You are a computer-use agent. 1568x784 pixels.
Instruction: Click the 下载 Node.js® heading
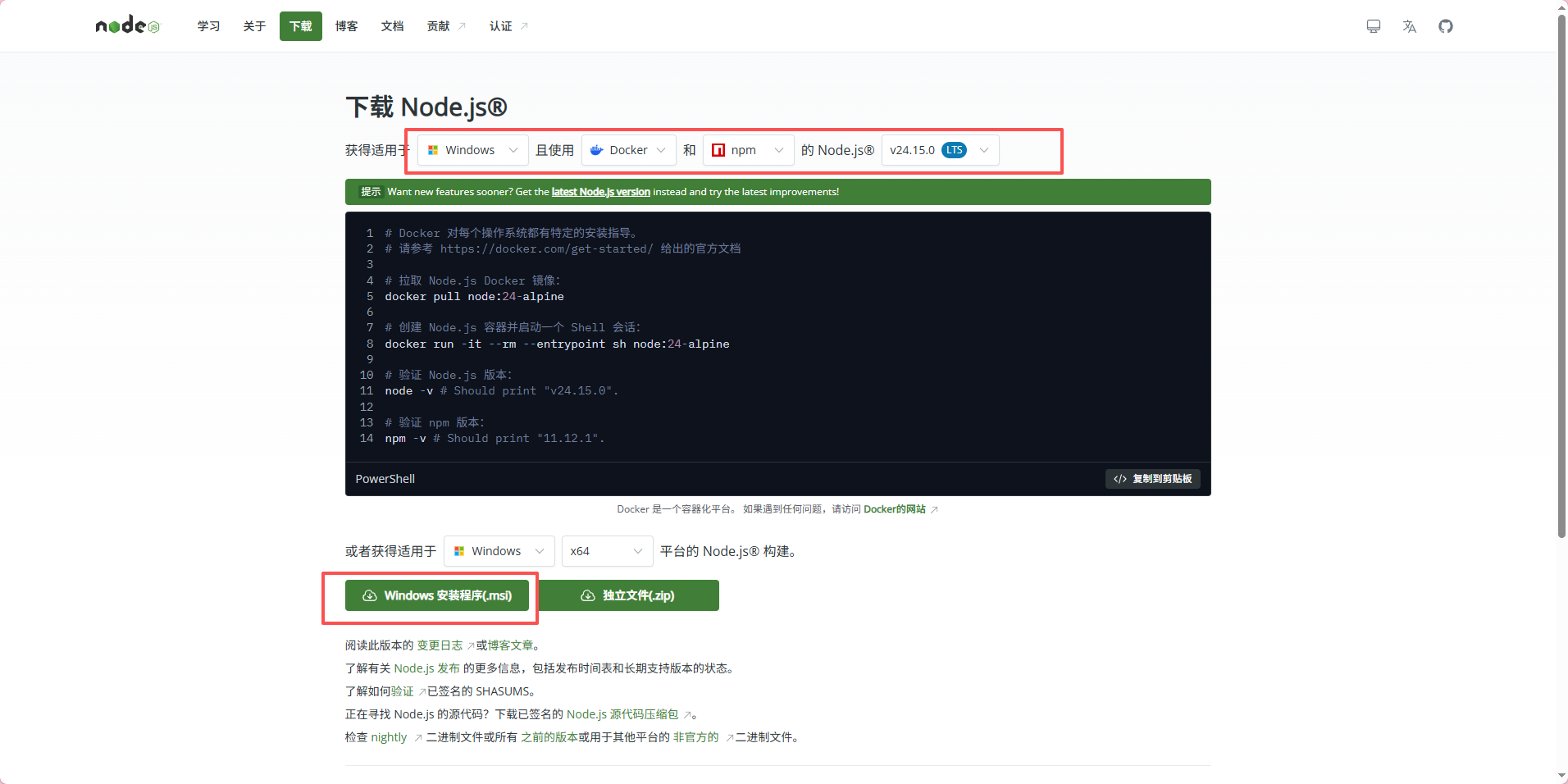click(426, 107)
